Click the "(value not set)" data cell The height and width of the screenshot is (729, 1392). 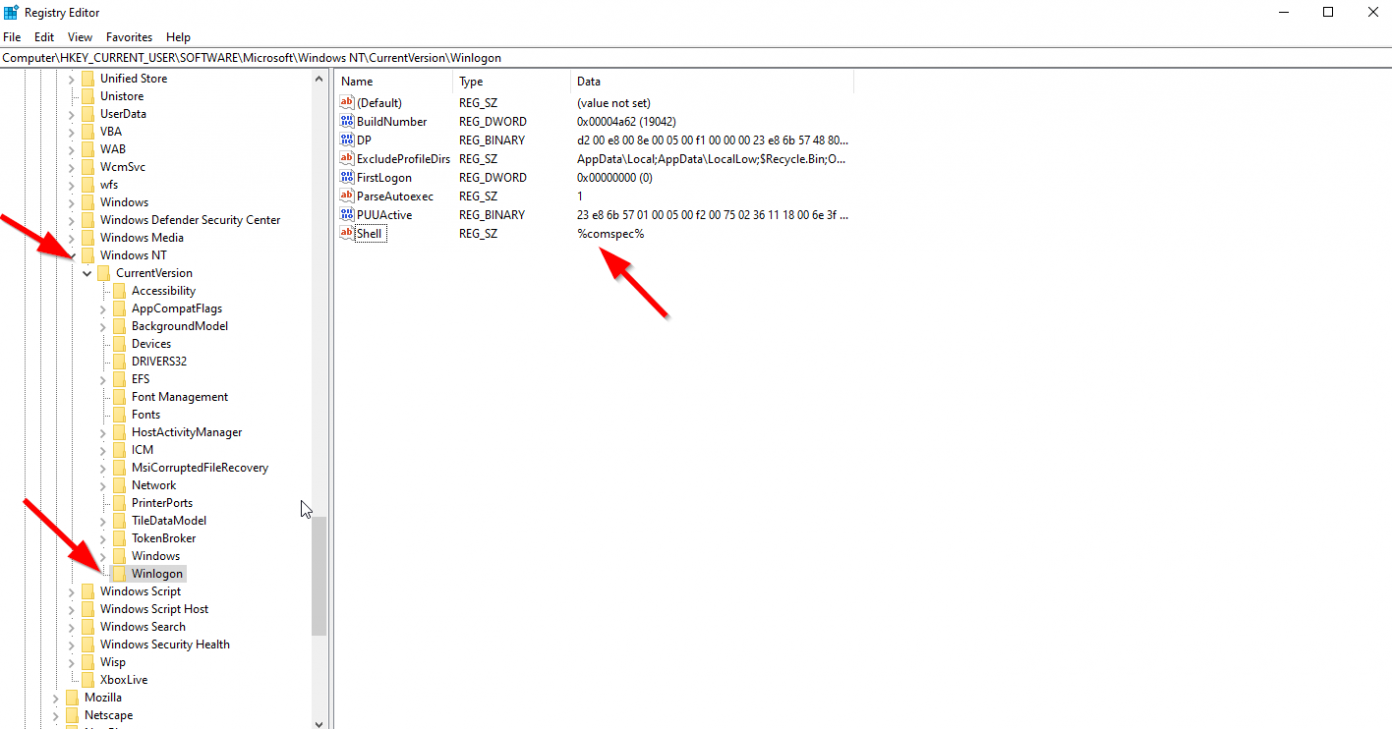click(x=614, y=102)
